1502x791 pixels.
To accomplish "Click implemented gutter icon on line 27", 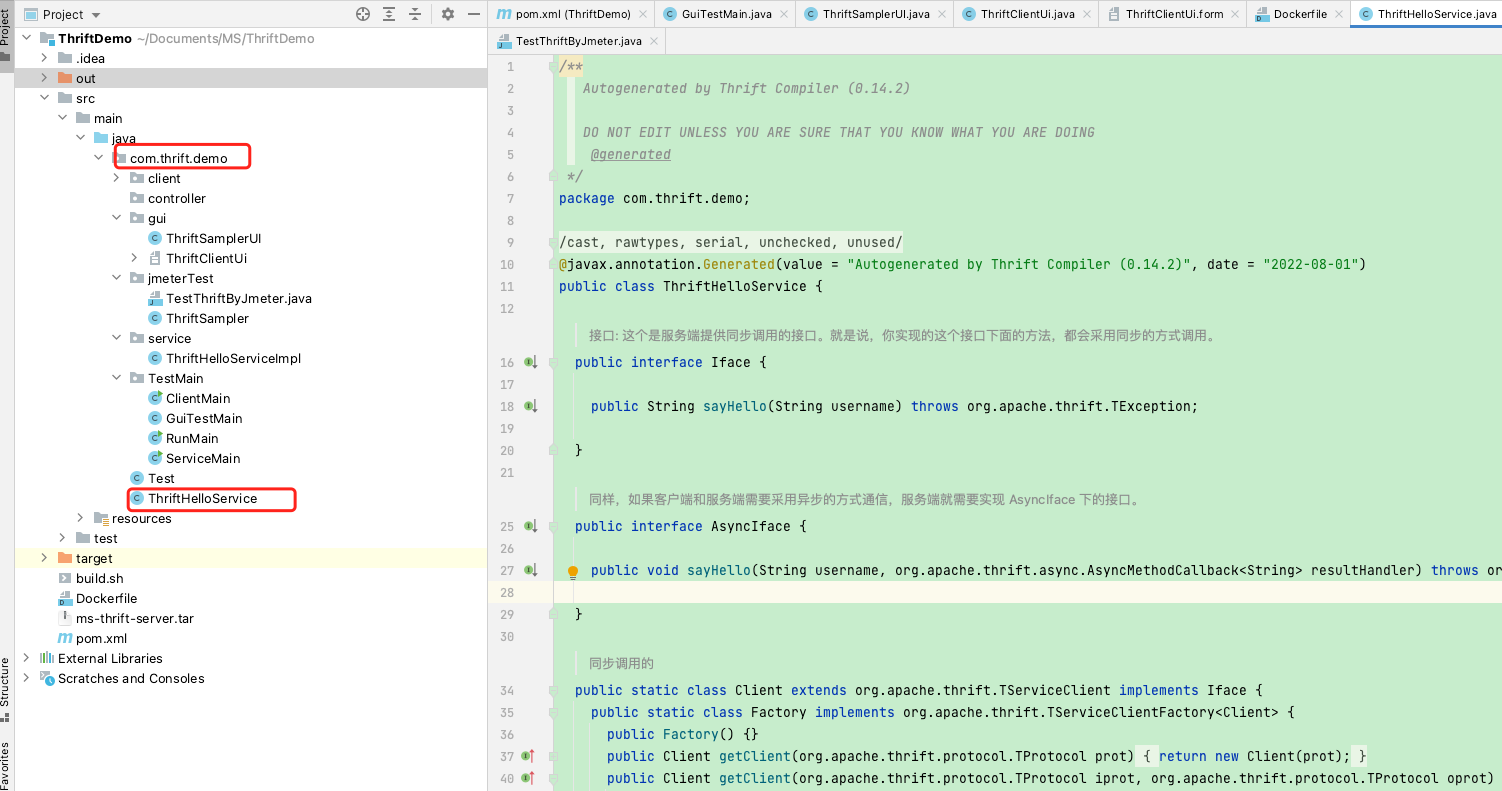I will click(530, 570).
